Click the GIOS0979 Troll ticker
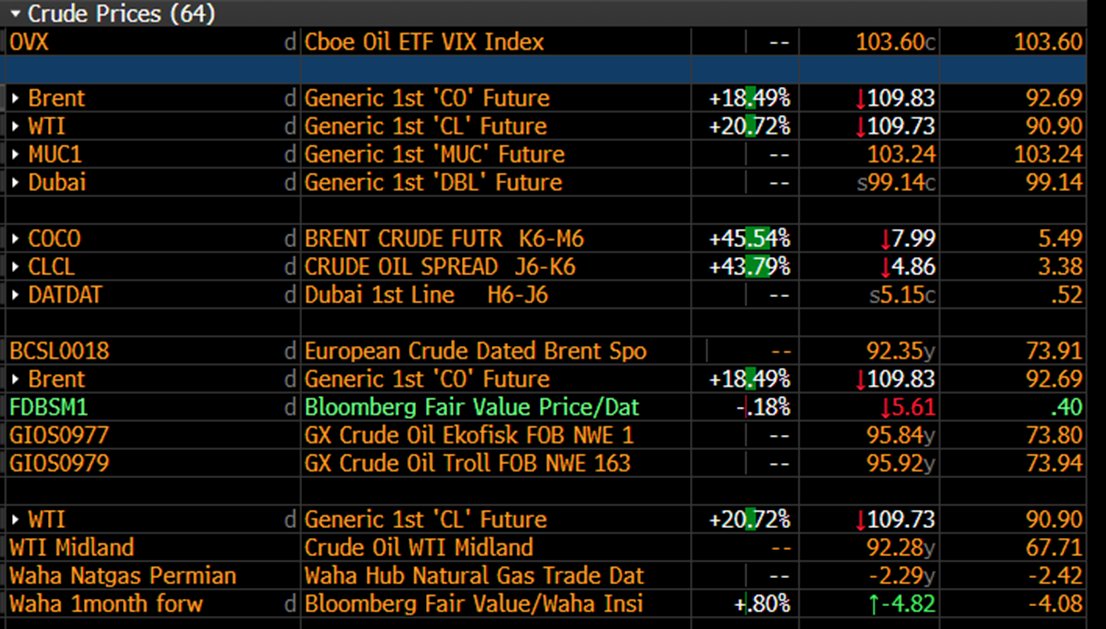The height and width of the screenshot is (629, 1106). click(59, 463)
